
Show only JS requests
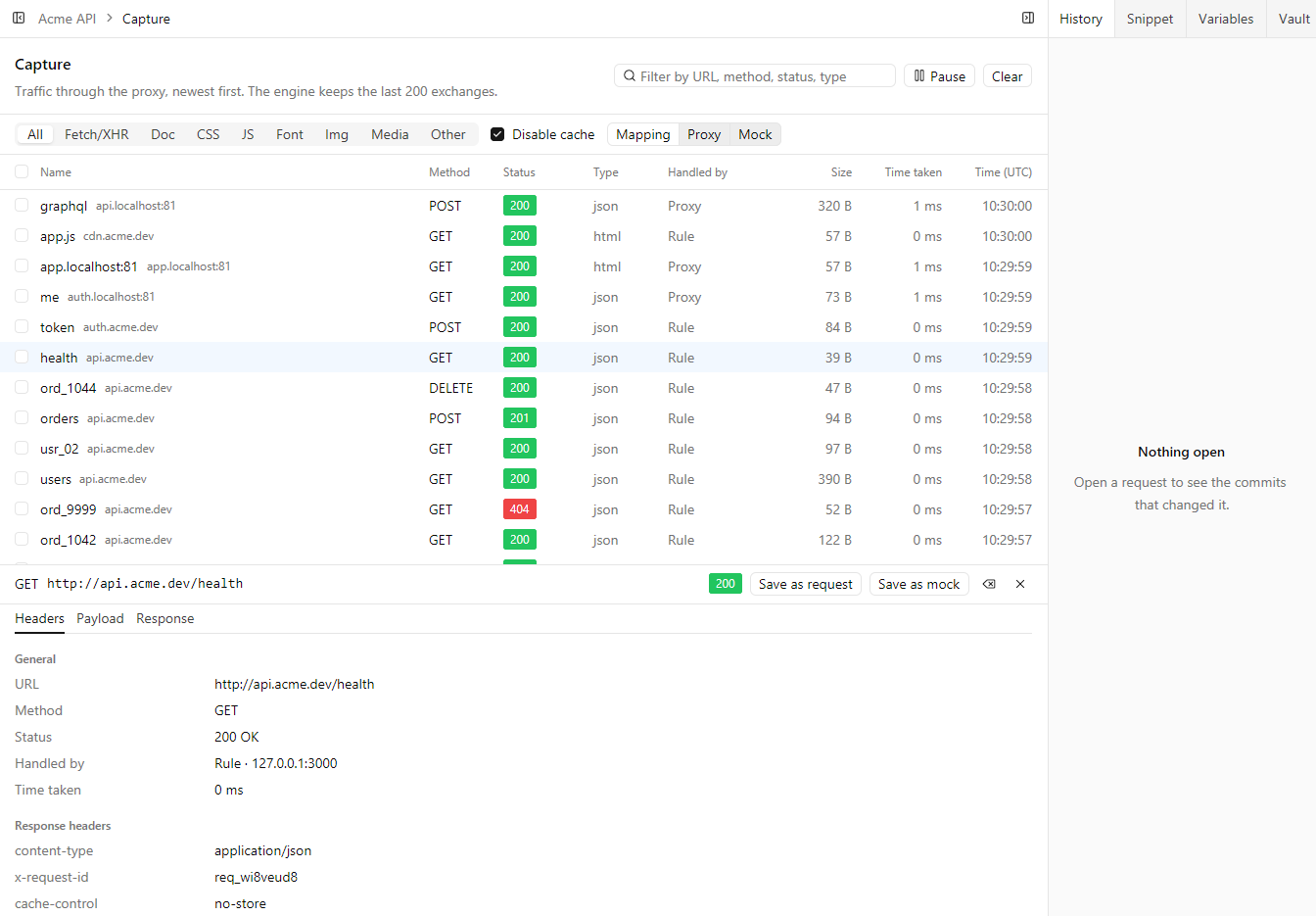click(x=248, y=134)
